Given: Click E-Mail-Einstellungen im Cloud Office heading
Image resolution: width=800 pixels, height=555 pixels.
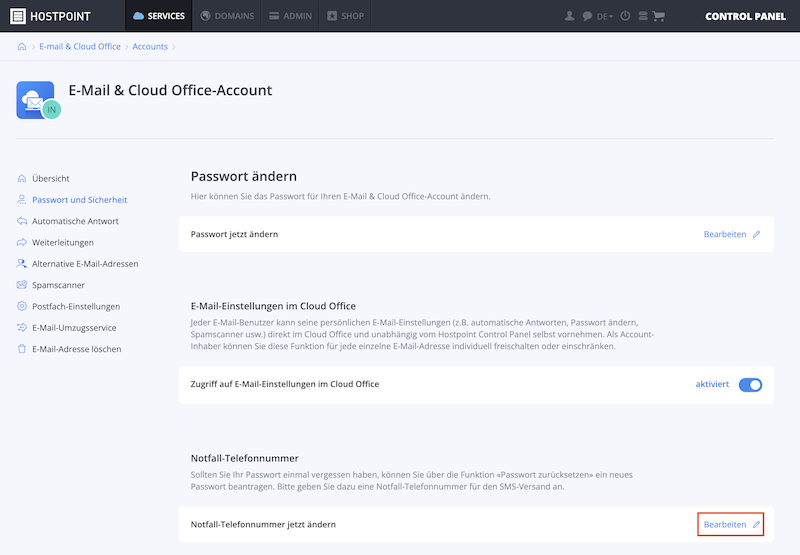Looking at the screenshot, I should coord(273,306).
